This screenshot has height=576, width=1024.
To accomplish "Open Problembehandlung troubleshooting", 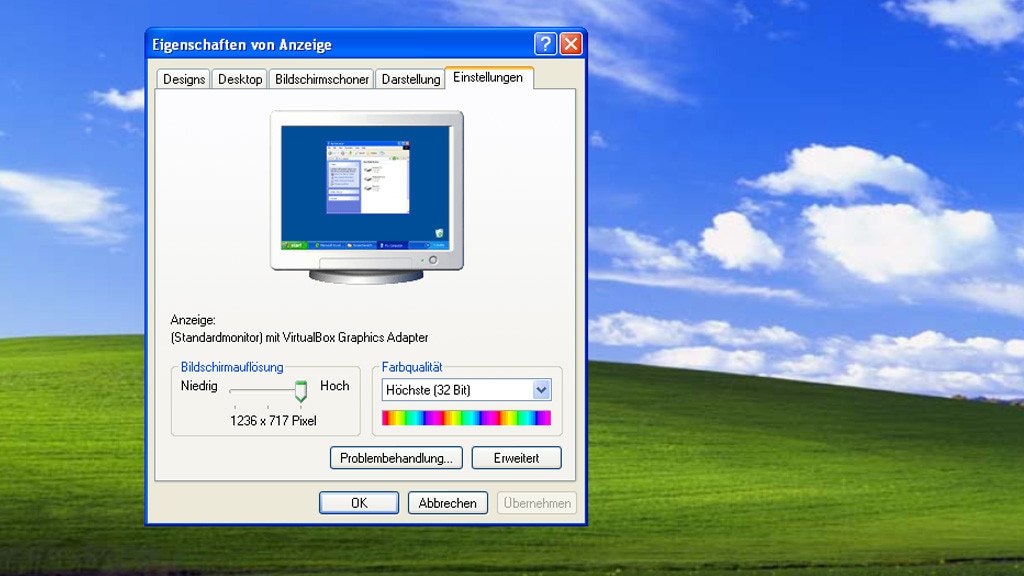I will pyautogui.click(x=396, y=458).
